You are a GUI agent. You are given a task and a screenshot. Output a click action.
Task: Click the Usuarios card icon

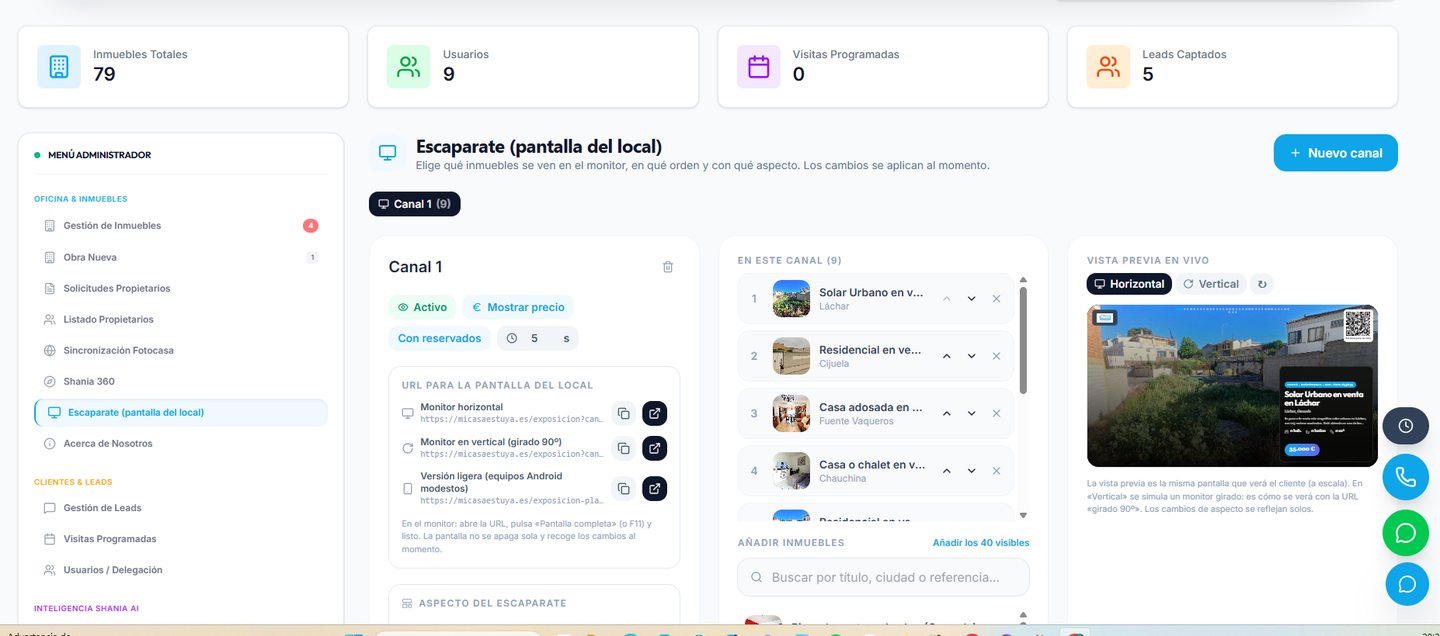(x=409, y=66)
